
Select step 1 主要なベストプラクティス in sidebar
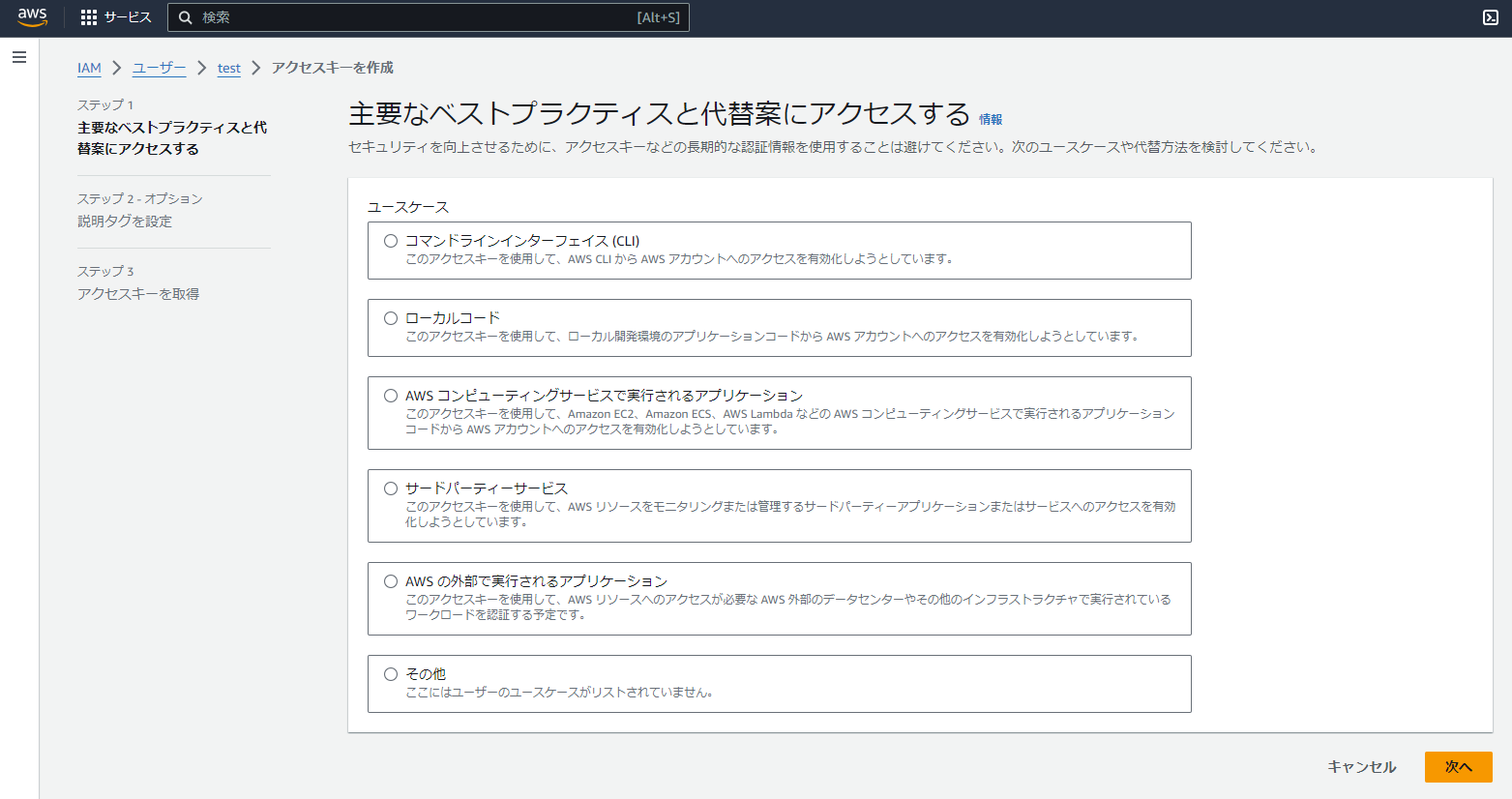pyautogui.click(x=172, y=138)
